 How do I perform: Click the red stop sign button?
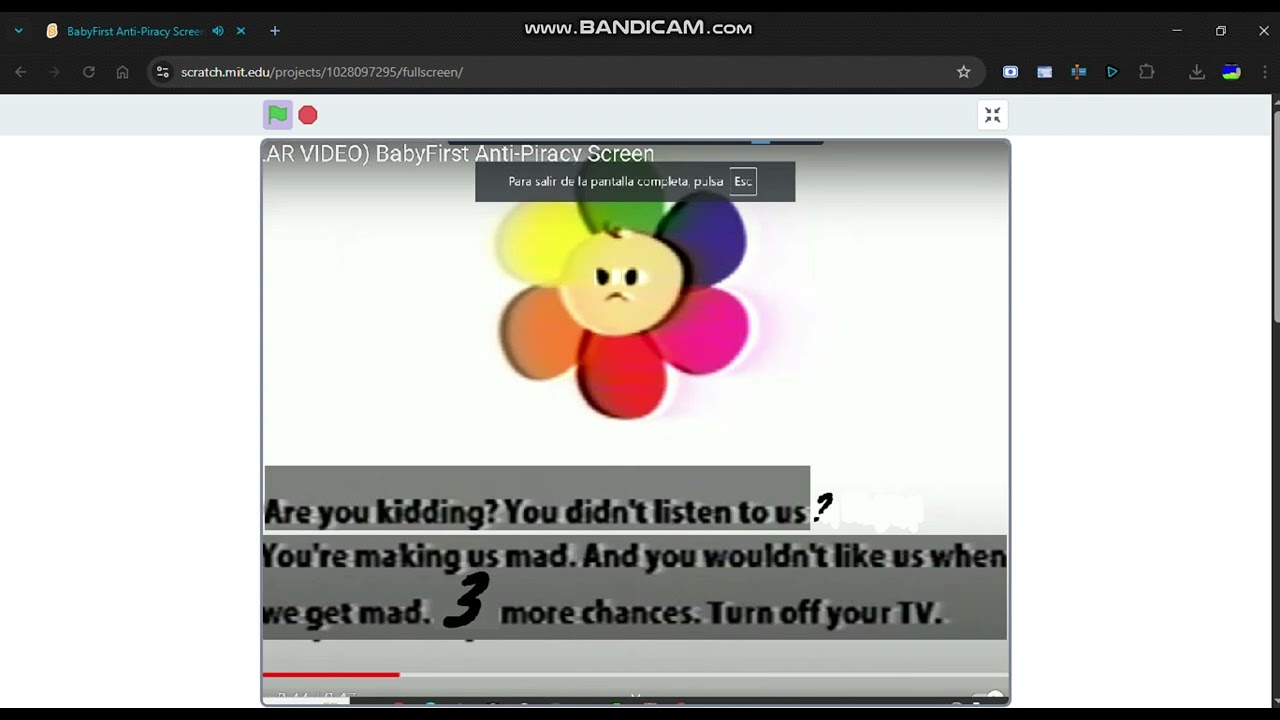pos(308,115)
